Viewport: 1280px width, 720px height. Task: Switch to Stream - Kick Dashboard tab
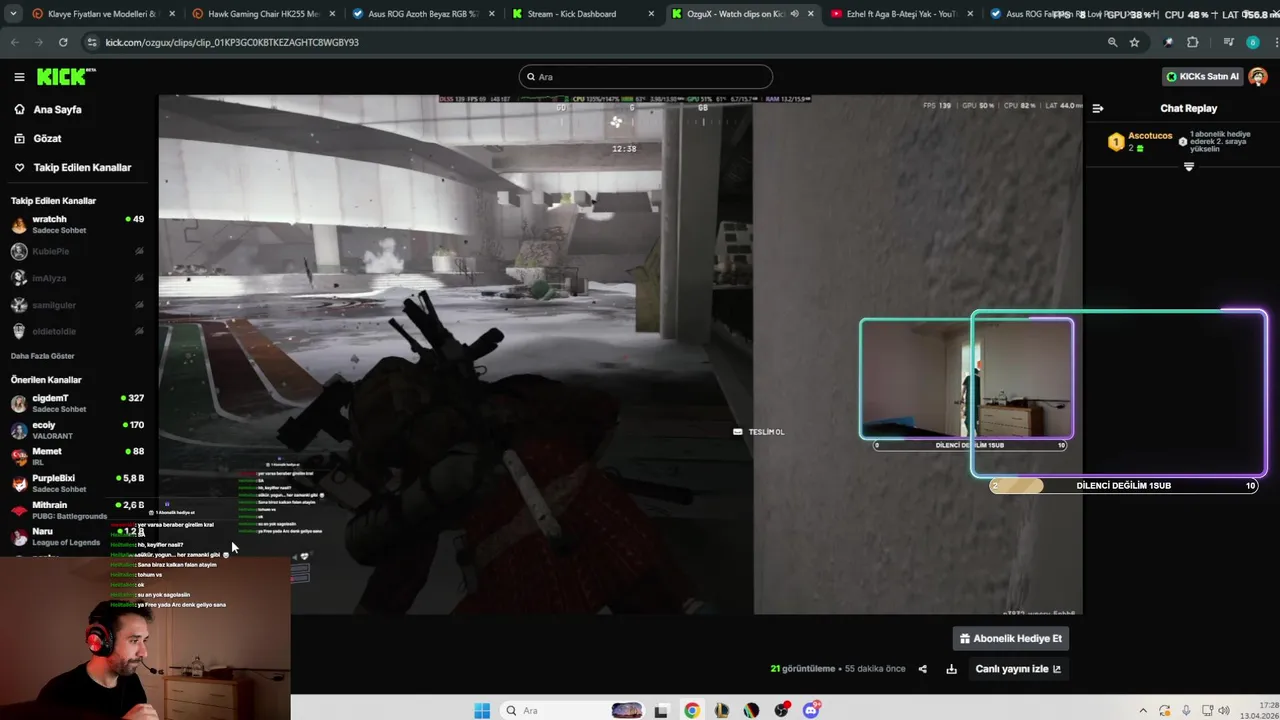point(582,14)
